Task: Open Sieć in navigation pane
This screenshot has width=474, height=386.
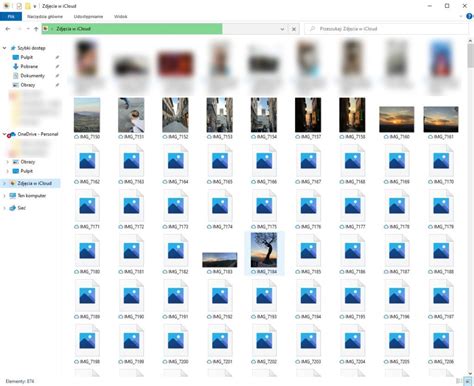Action: [x=21, y=208]
